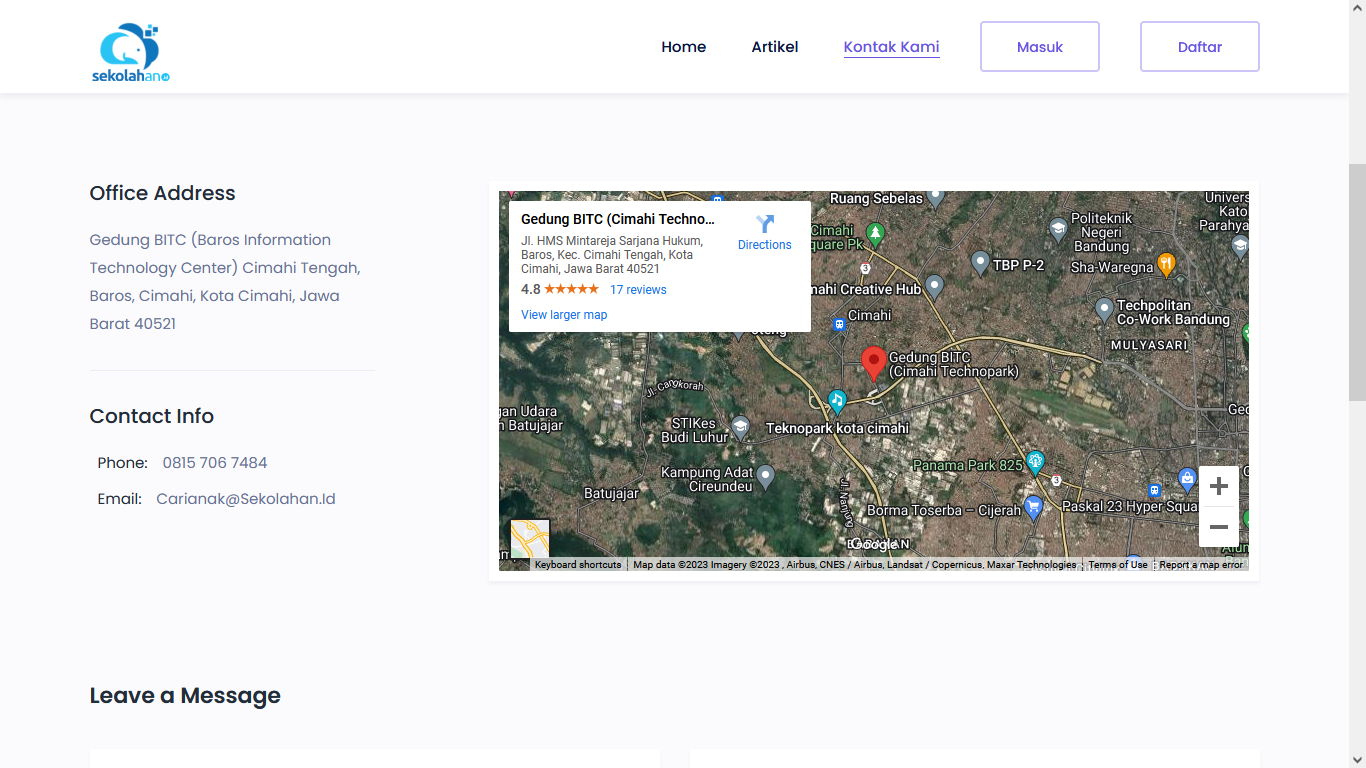This screenshot has width=1366, height=768.
Task: Open the Home menu item
Action: [x=683, y=47]
